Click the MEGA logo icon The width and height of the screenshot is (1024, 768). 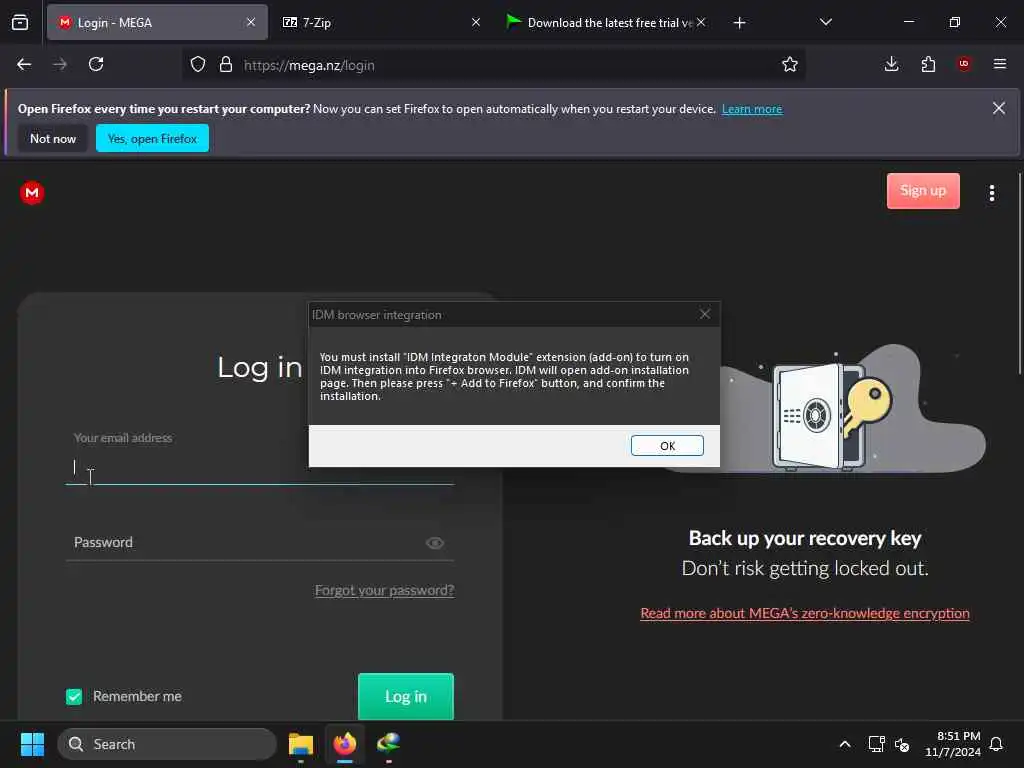click(32, 193)
